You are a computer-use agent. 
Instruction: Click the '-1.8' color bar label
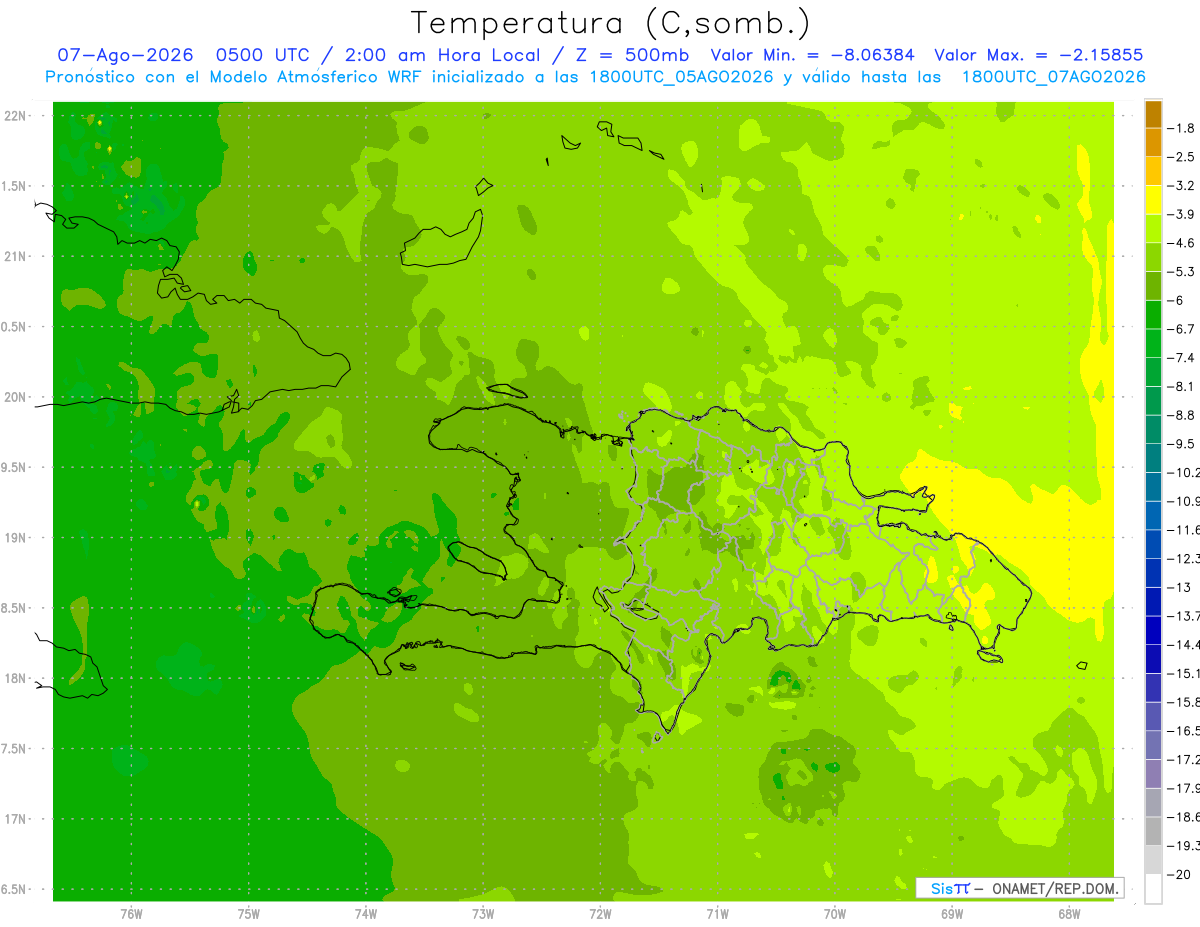(x=1182, y=128)
